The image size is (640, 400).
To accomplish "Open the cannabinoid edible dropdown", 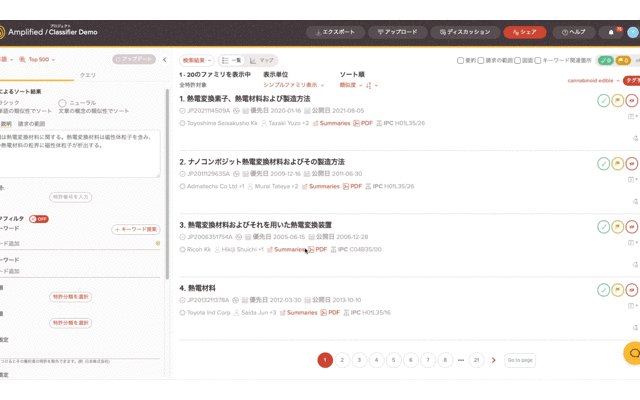I will [593, 81].
